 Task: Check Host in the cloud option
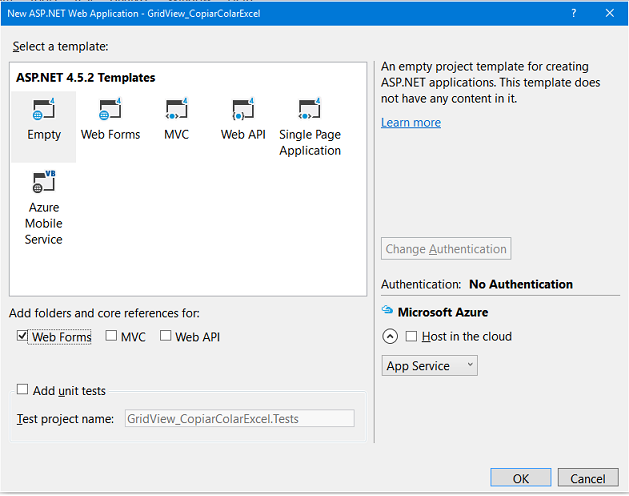tap(411, 336)
